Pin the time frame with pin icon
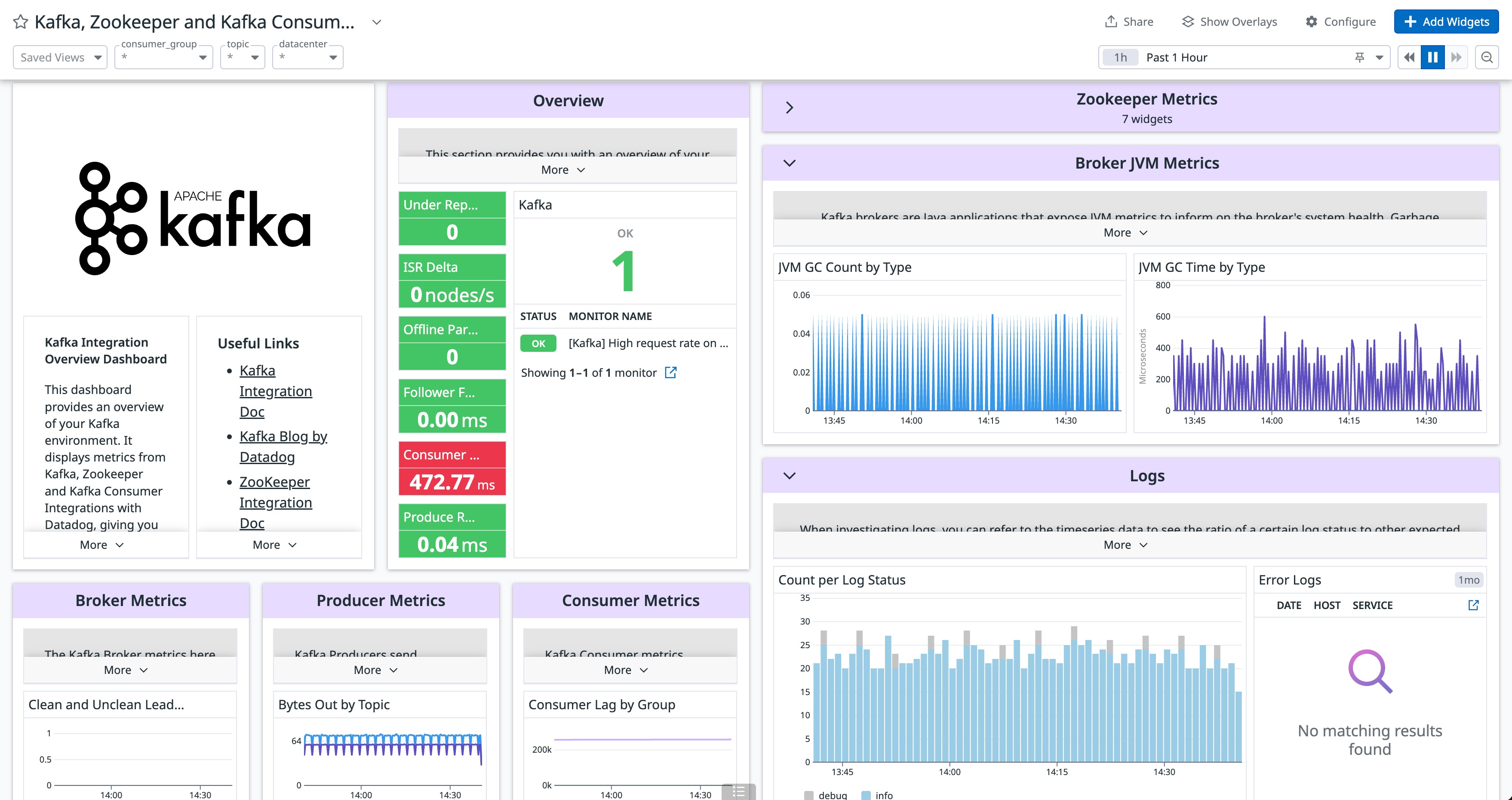 click(x=1359, y=58)
